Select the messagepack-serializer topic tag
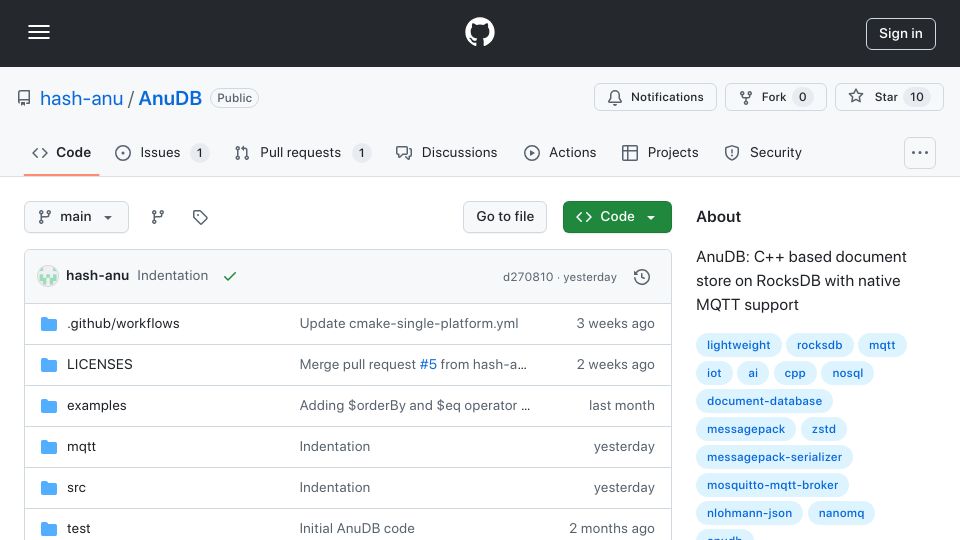This screenshot has width=960, height=540. click(774, 457)
